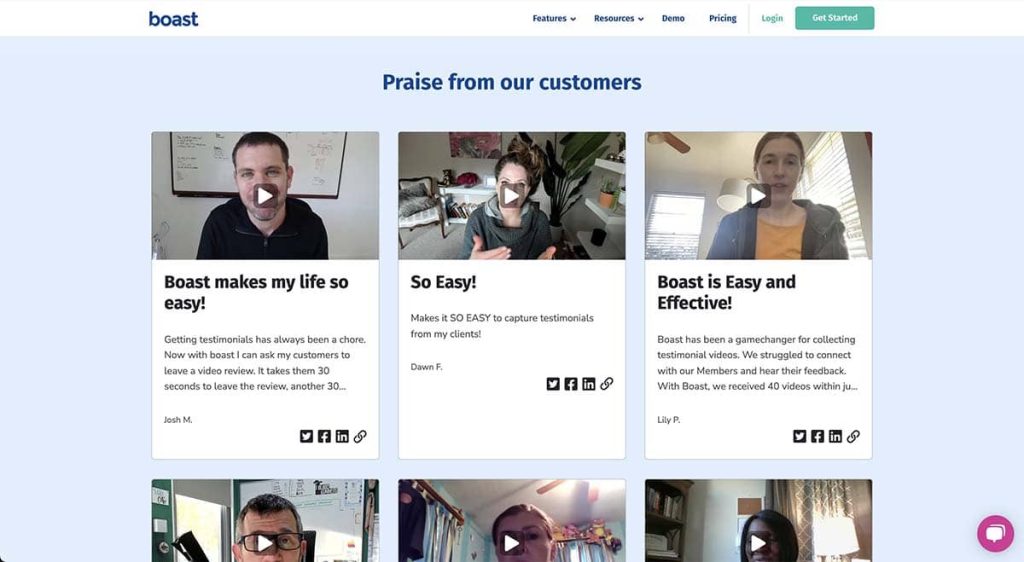Click Josh M.'s testimonial description text
Image resolution: width=1024 pixels, height=562 pixels.
[x=265, y=363]
